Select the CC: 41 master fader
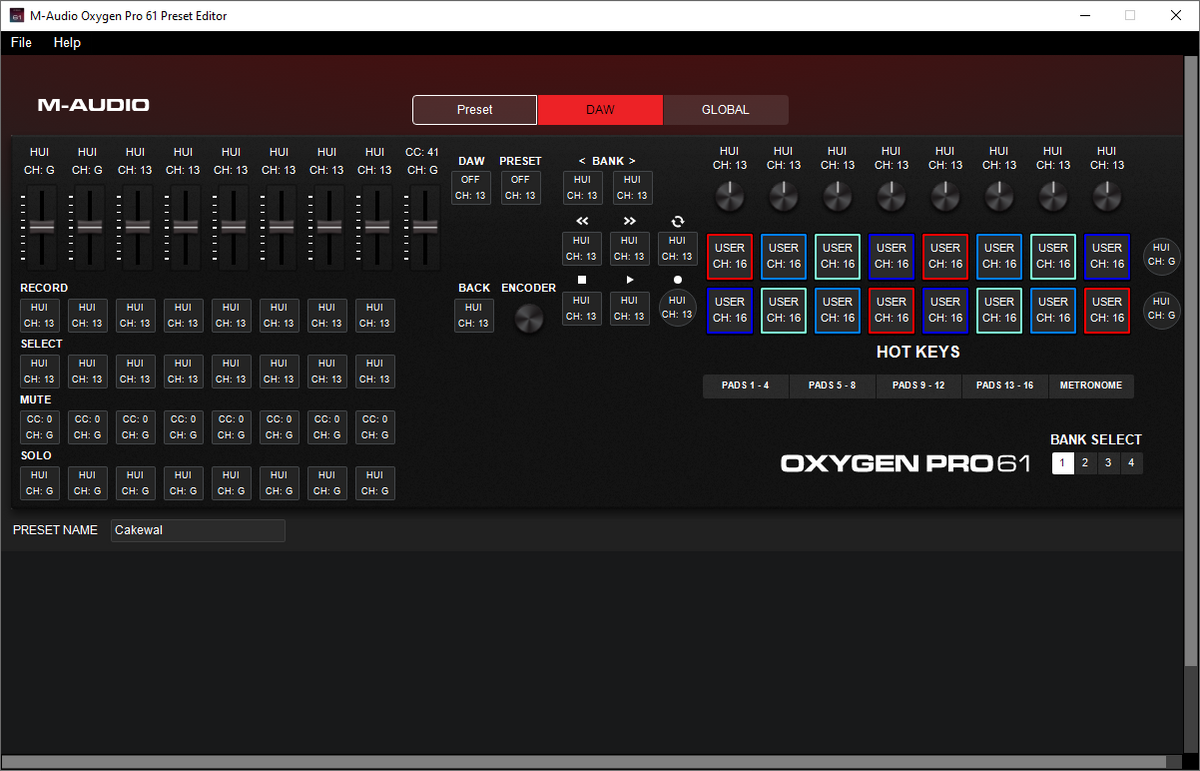Screen dimensions: 1200x771 pyautogui.click(x=425, y=227)
